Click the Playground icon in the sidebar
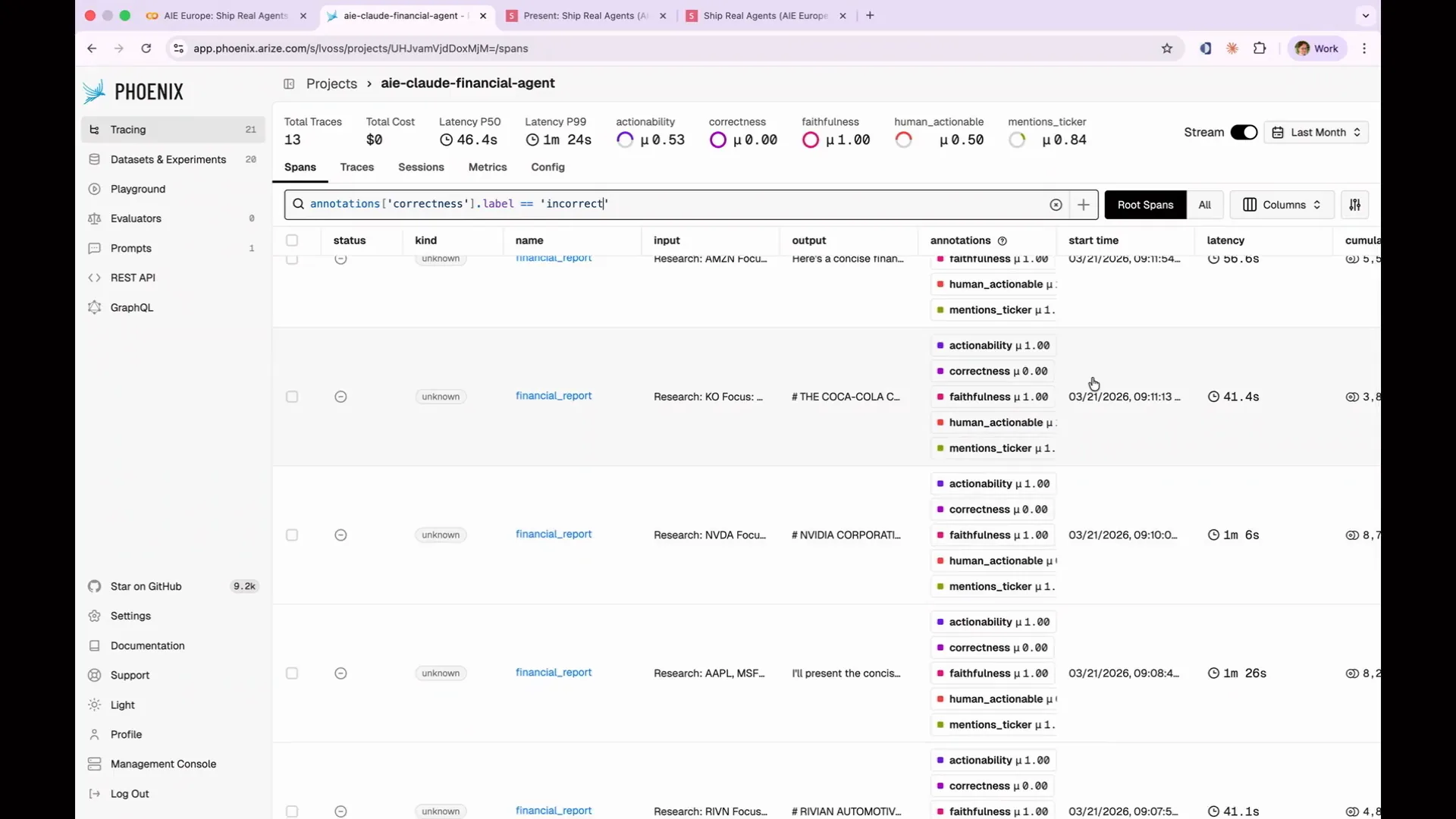The height and width of the screenshot is (819, 1456). 95,189
